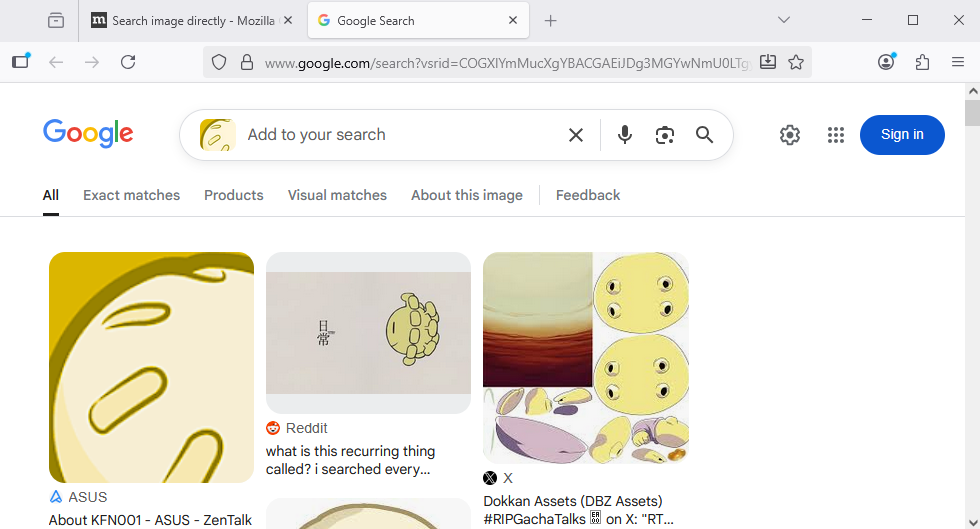The height and width of the screenshot is (529, 980).
Task: Click the Sign in button
Action: point(902,135)
